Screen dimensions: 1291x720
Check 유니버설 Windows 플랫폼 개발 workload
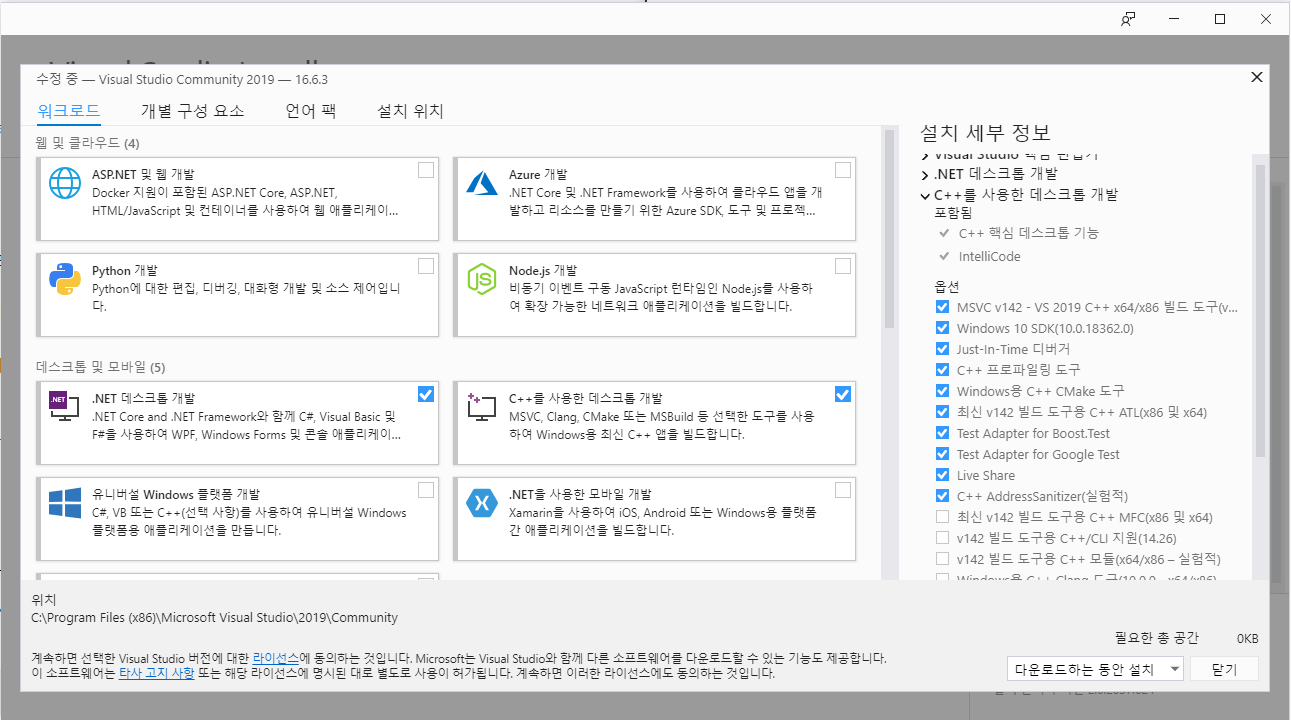click(x=426, y=489)
